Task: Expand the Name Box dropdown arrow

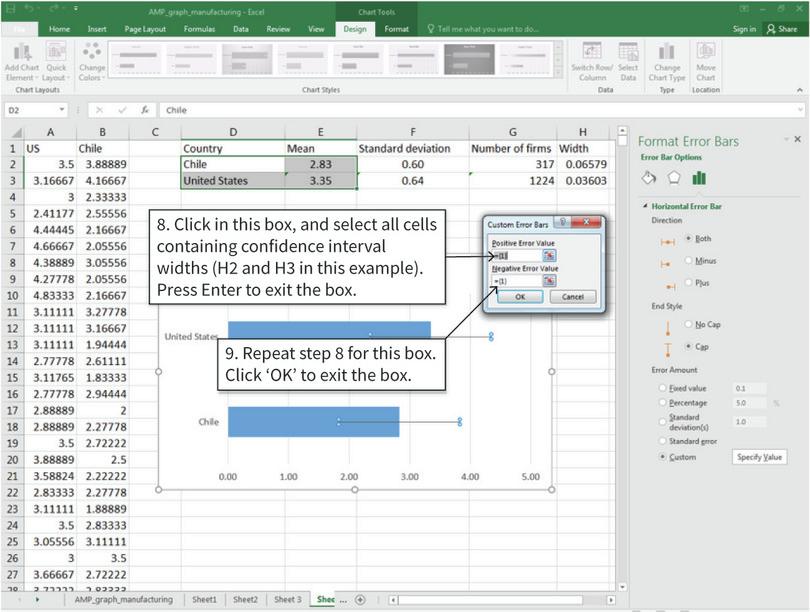Action: (x=62, y=110)
